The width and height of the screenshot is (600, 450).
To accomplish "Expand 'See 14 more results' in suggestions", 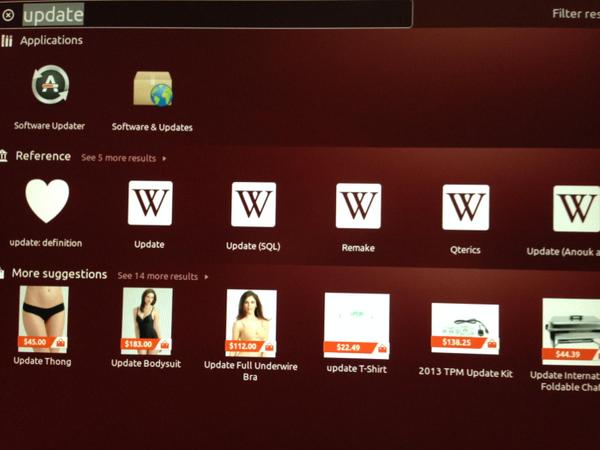I will click(x=162, y=276).
